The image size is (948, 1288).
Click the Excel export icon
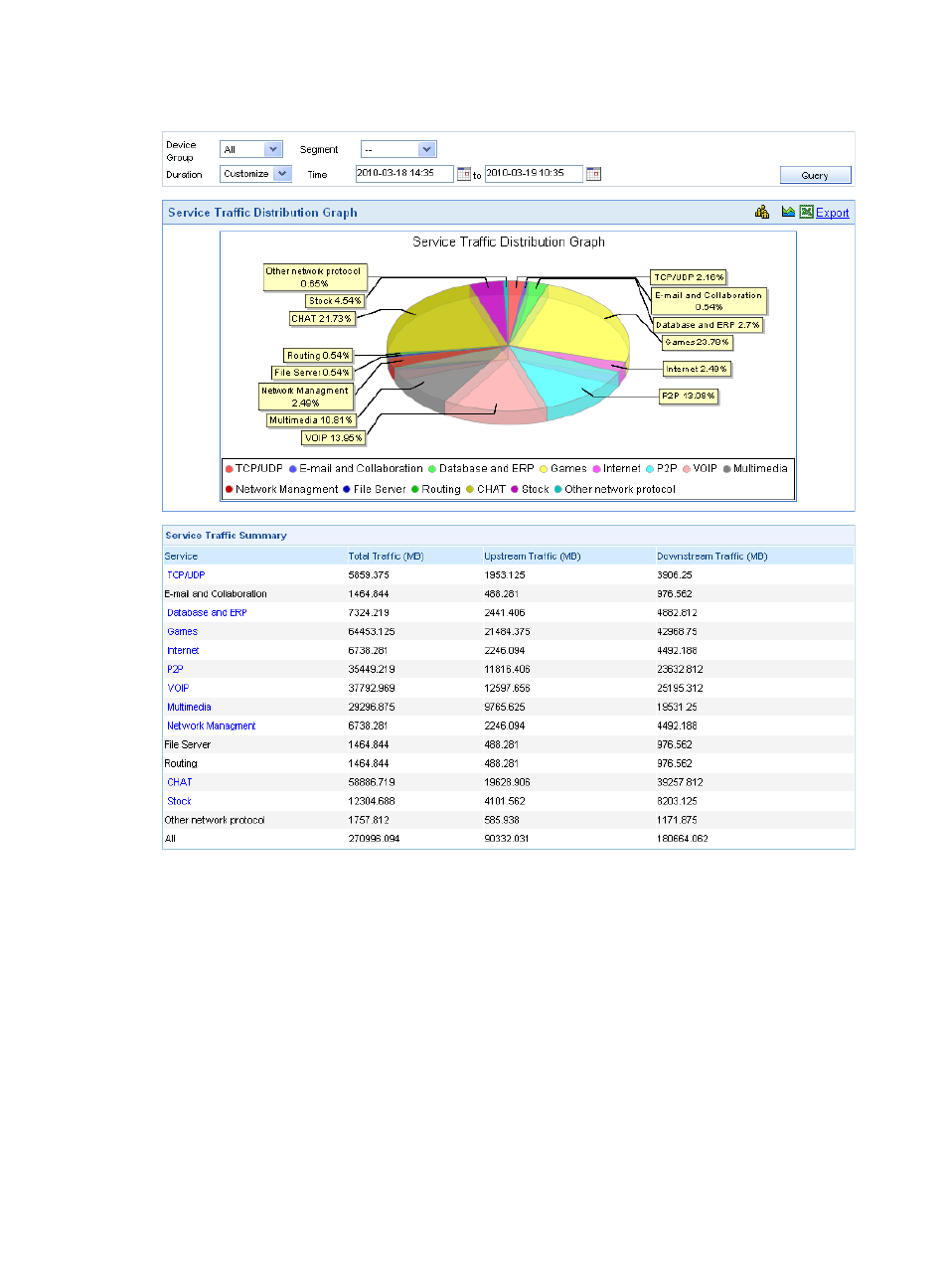pyautogui.click(x=806, y=212)
